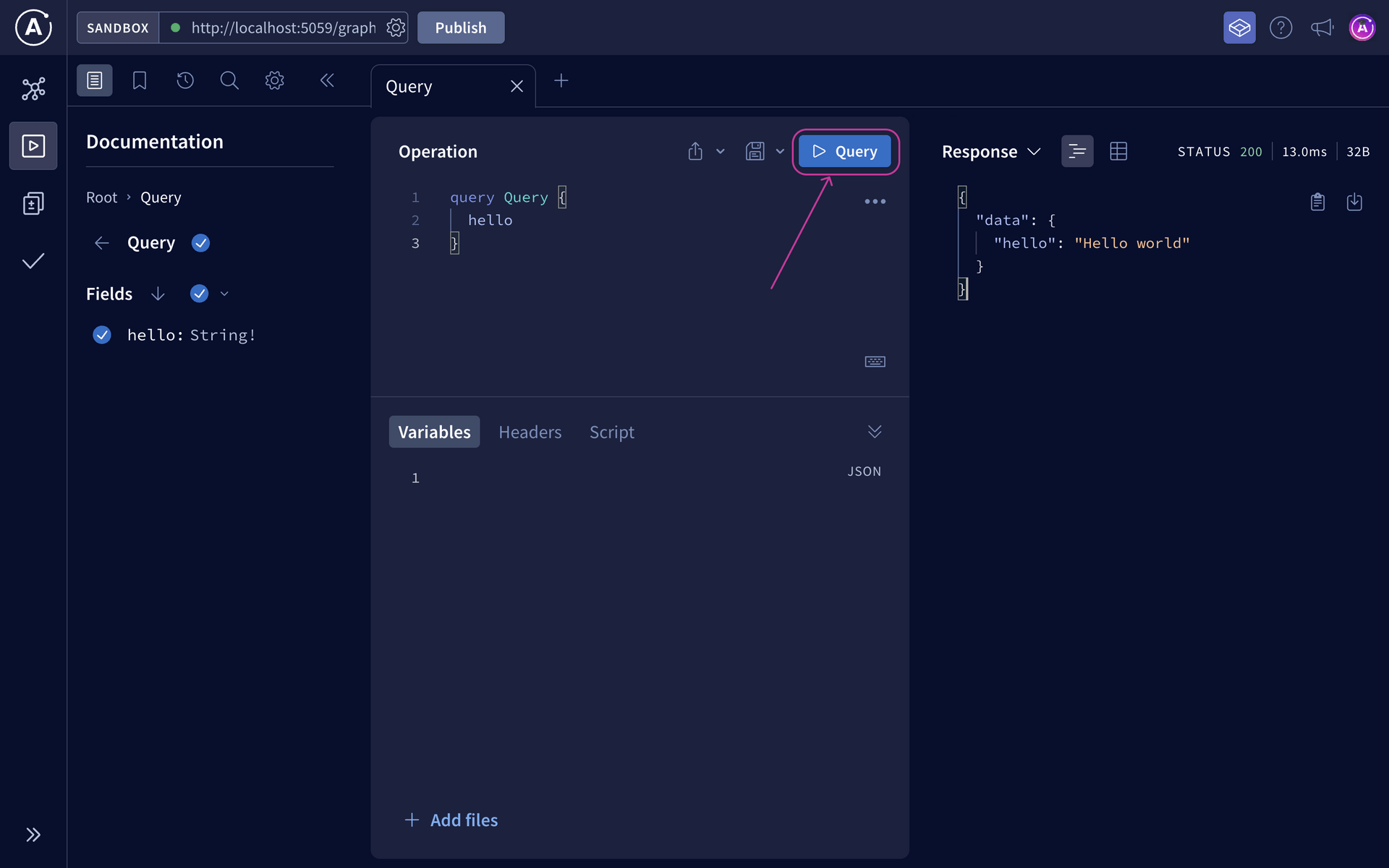Switch to the Headers tab

pos(530,432)
